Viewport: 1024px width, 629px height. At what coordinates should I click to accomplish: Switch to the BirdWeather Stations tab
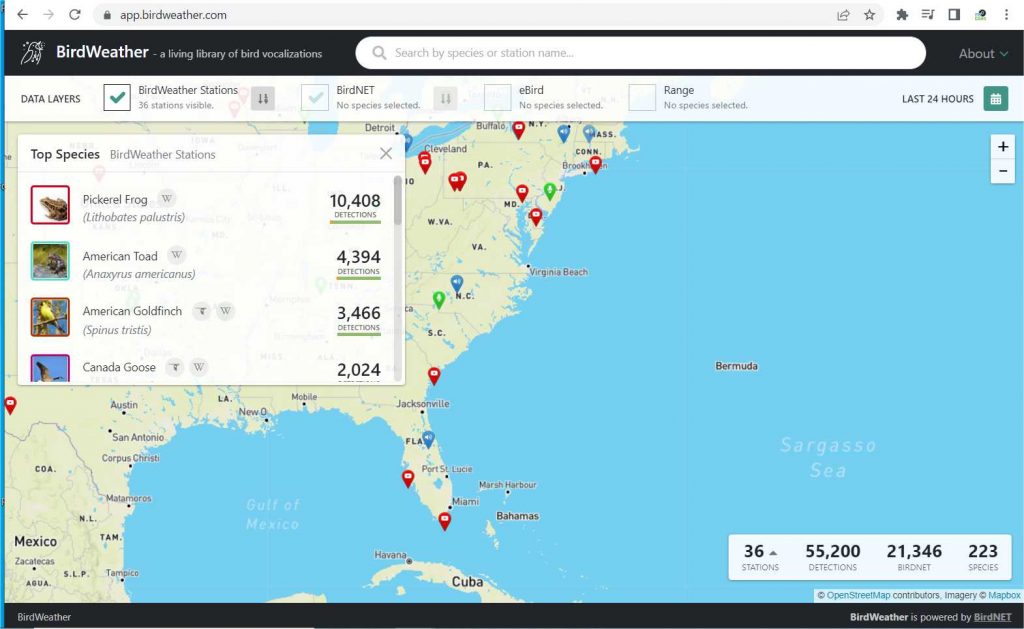tap(163, 154)
